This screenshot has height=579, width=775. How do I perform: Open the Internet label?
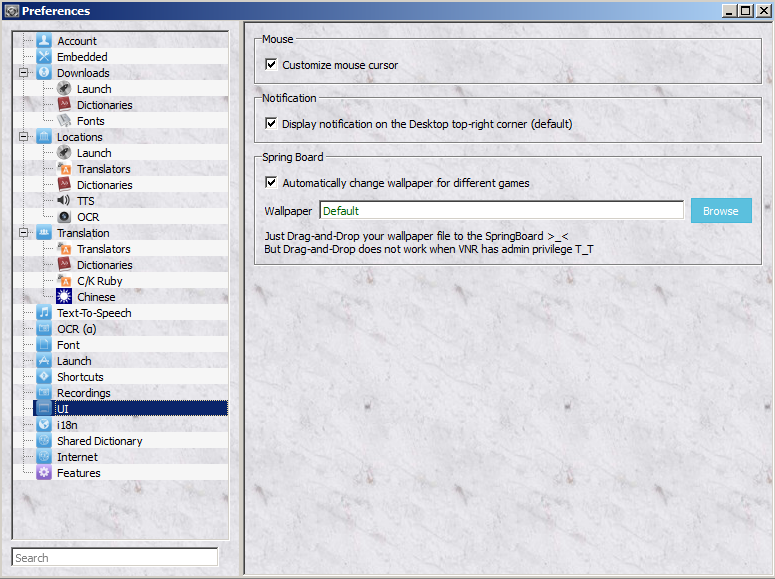point(77,457)
